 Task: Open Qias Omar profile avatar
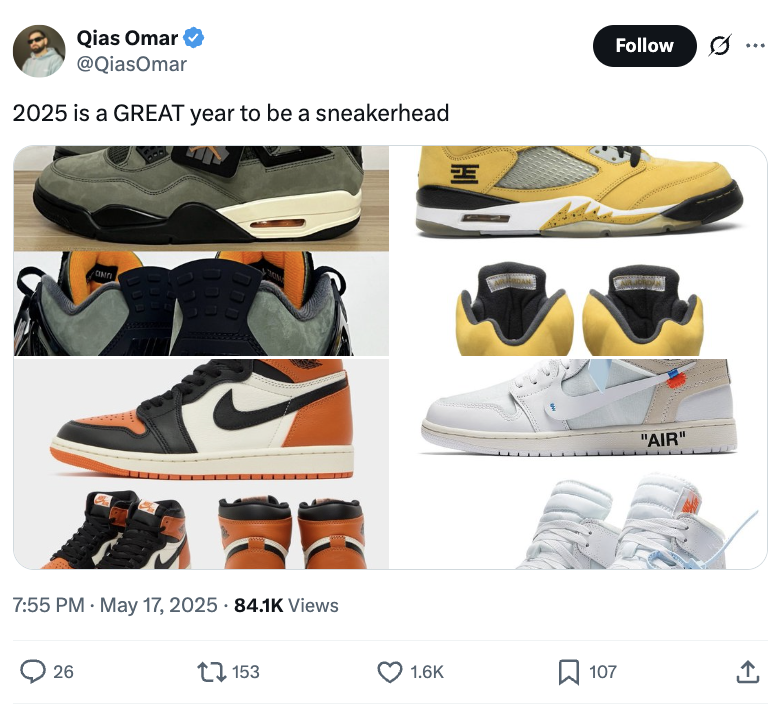(x=39, y=51)
